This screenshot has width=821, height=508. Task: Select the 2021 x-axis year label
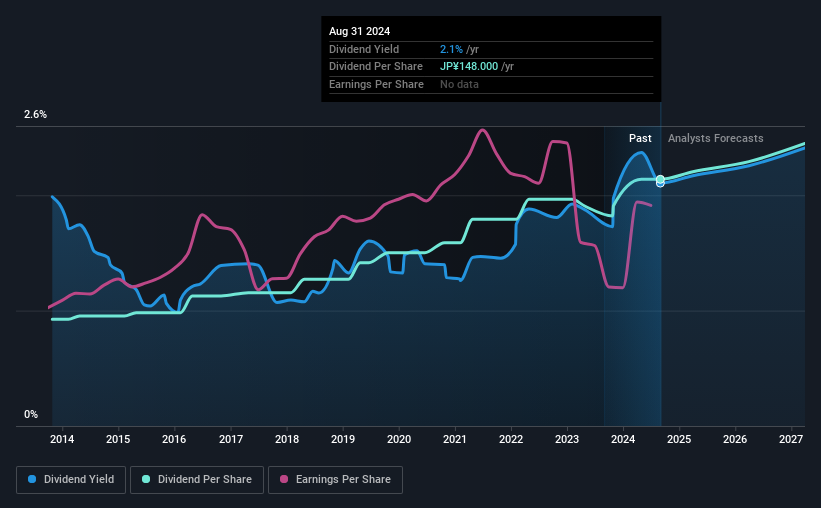pos(454,439)
